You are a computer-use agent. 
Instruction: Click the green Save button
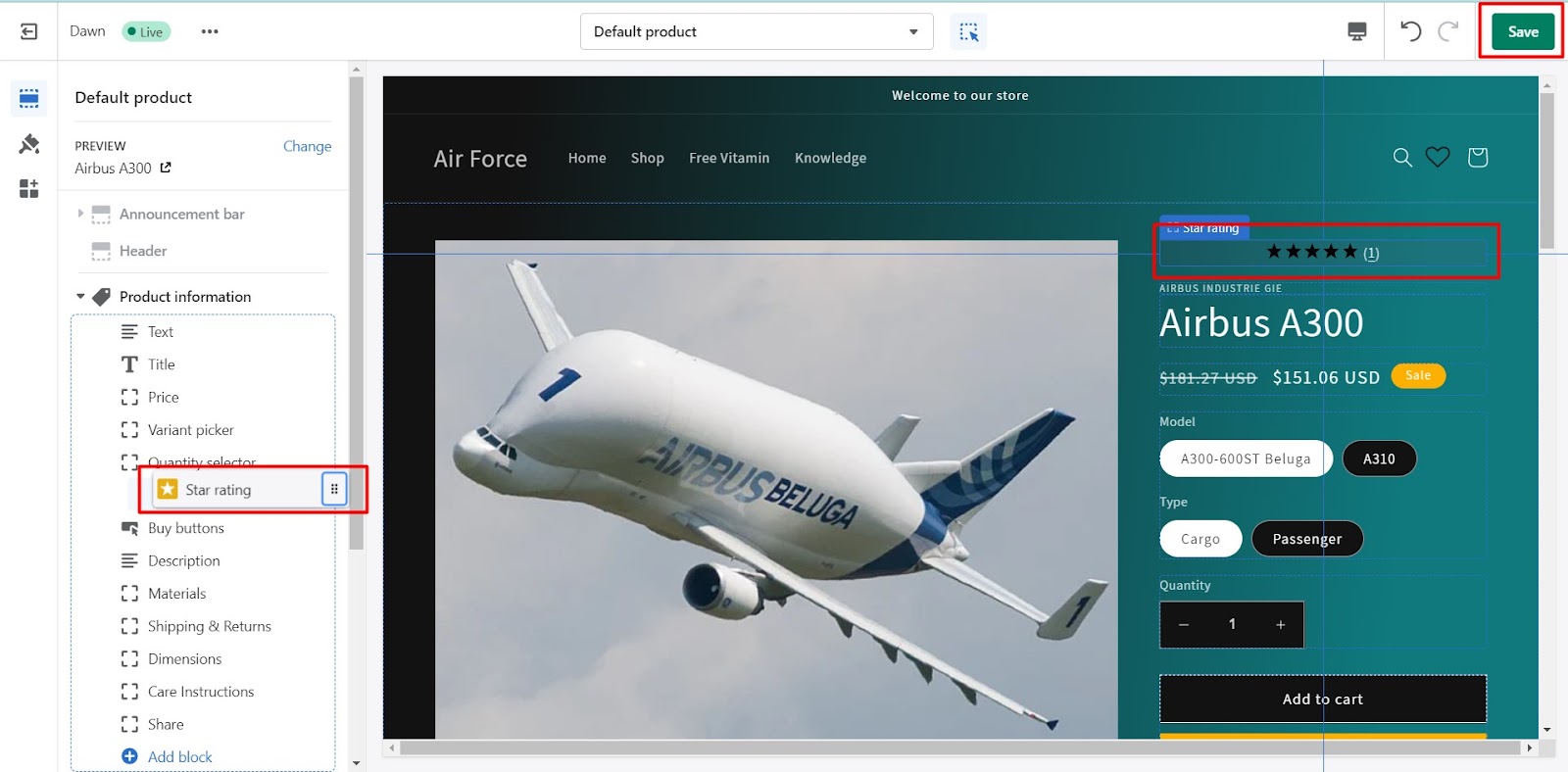pyautogui.click(x=1523, y=31)
